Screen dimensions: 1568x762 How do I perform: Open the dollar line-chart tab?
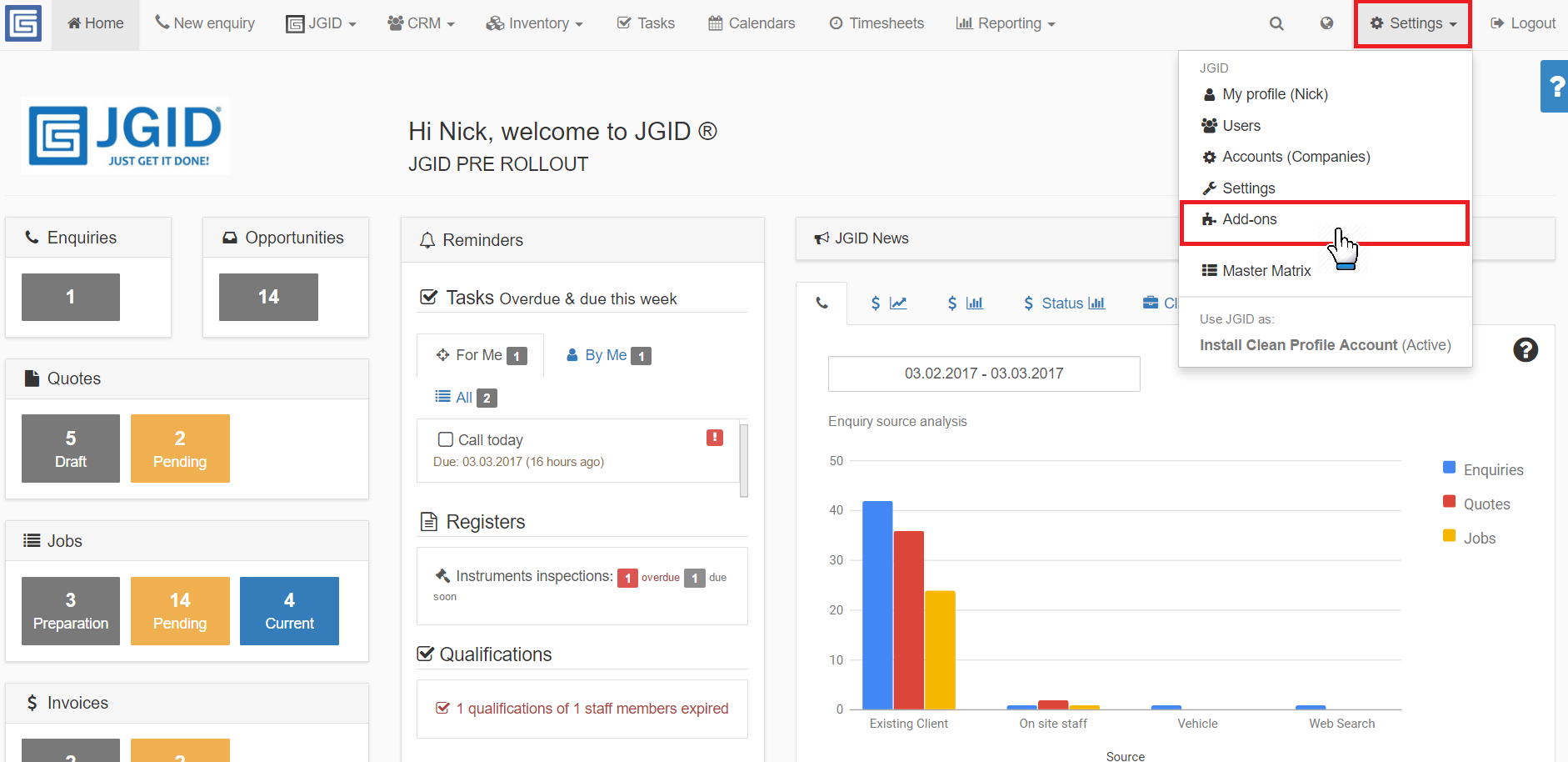click(888, 303)
